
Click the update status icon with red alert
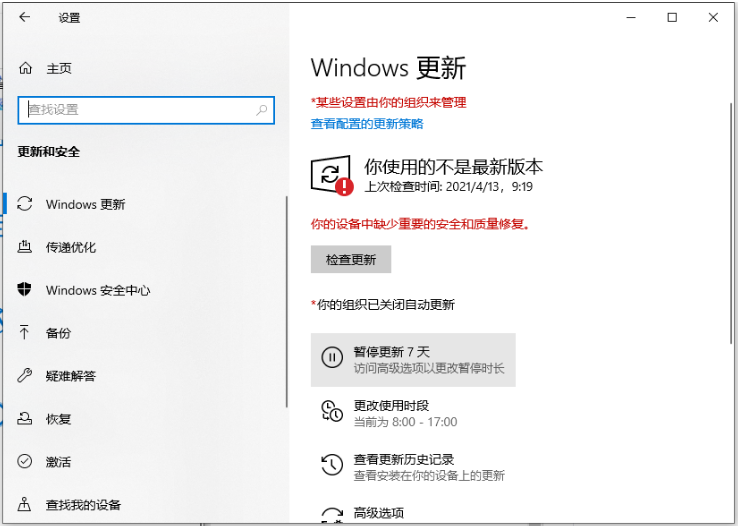coord(332,175)
